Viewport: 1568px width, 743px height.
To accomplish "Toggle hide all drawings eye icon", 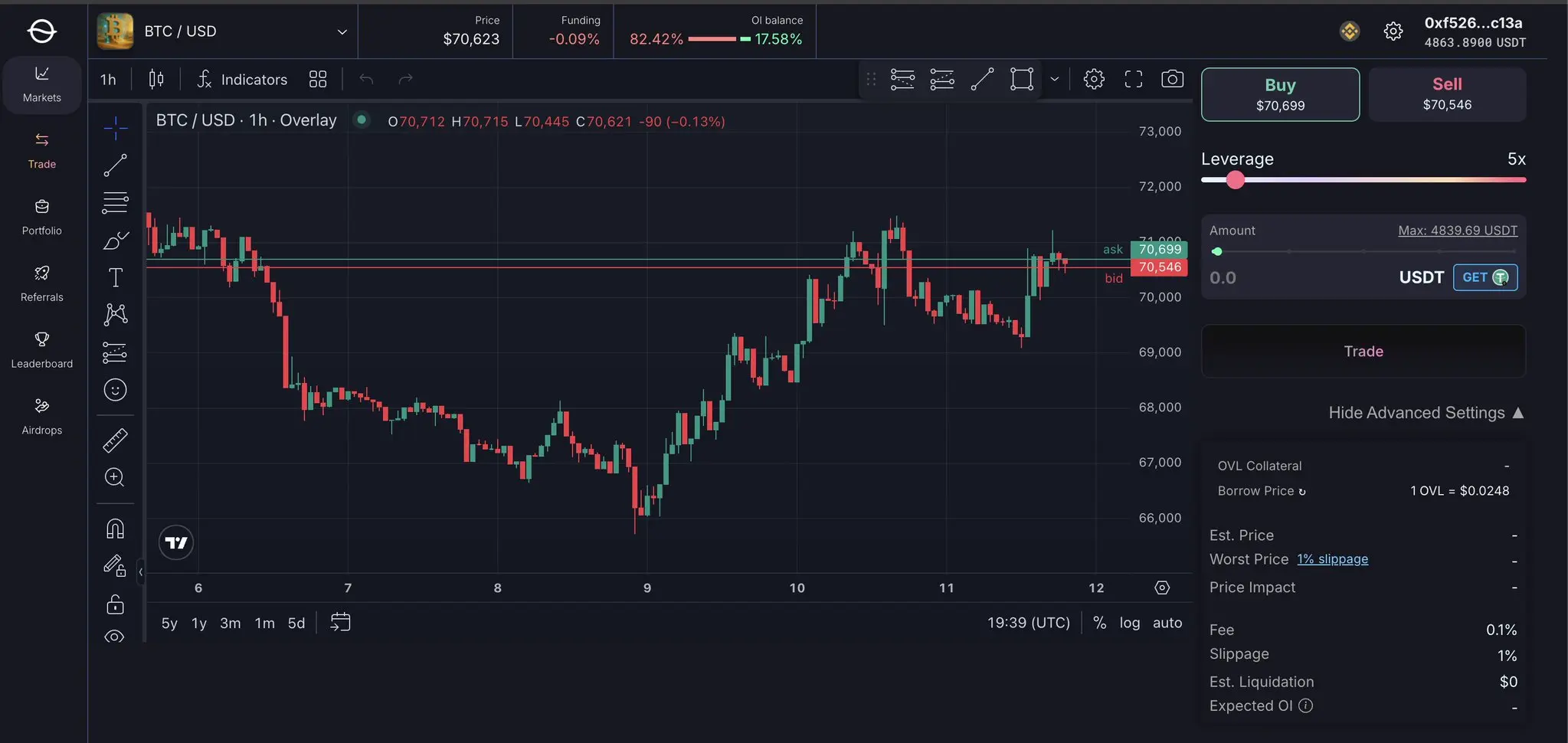I will point(116,636).
